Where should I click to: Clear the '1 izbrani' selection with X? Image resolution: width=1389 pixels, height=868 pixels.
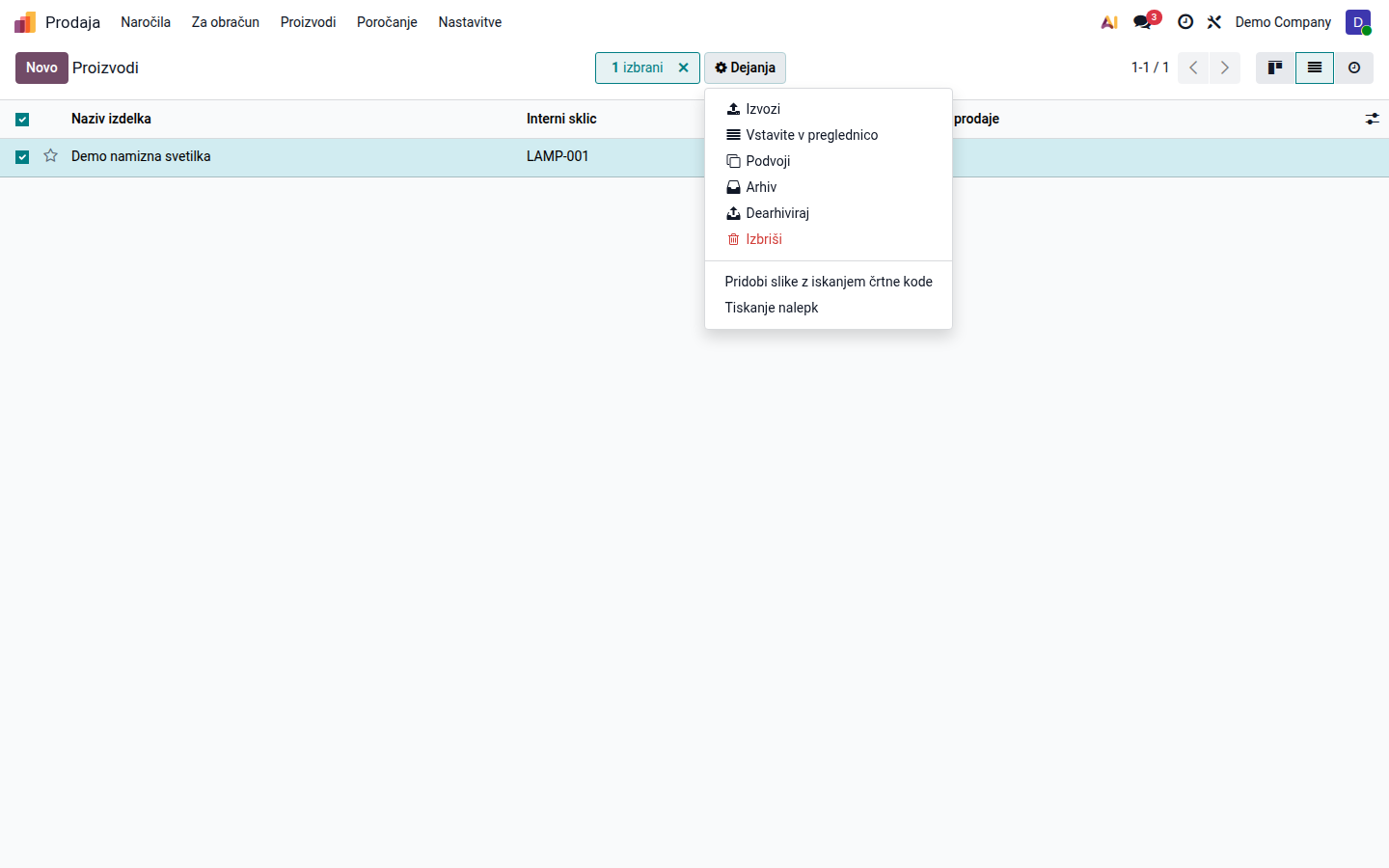coord(683,68)
